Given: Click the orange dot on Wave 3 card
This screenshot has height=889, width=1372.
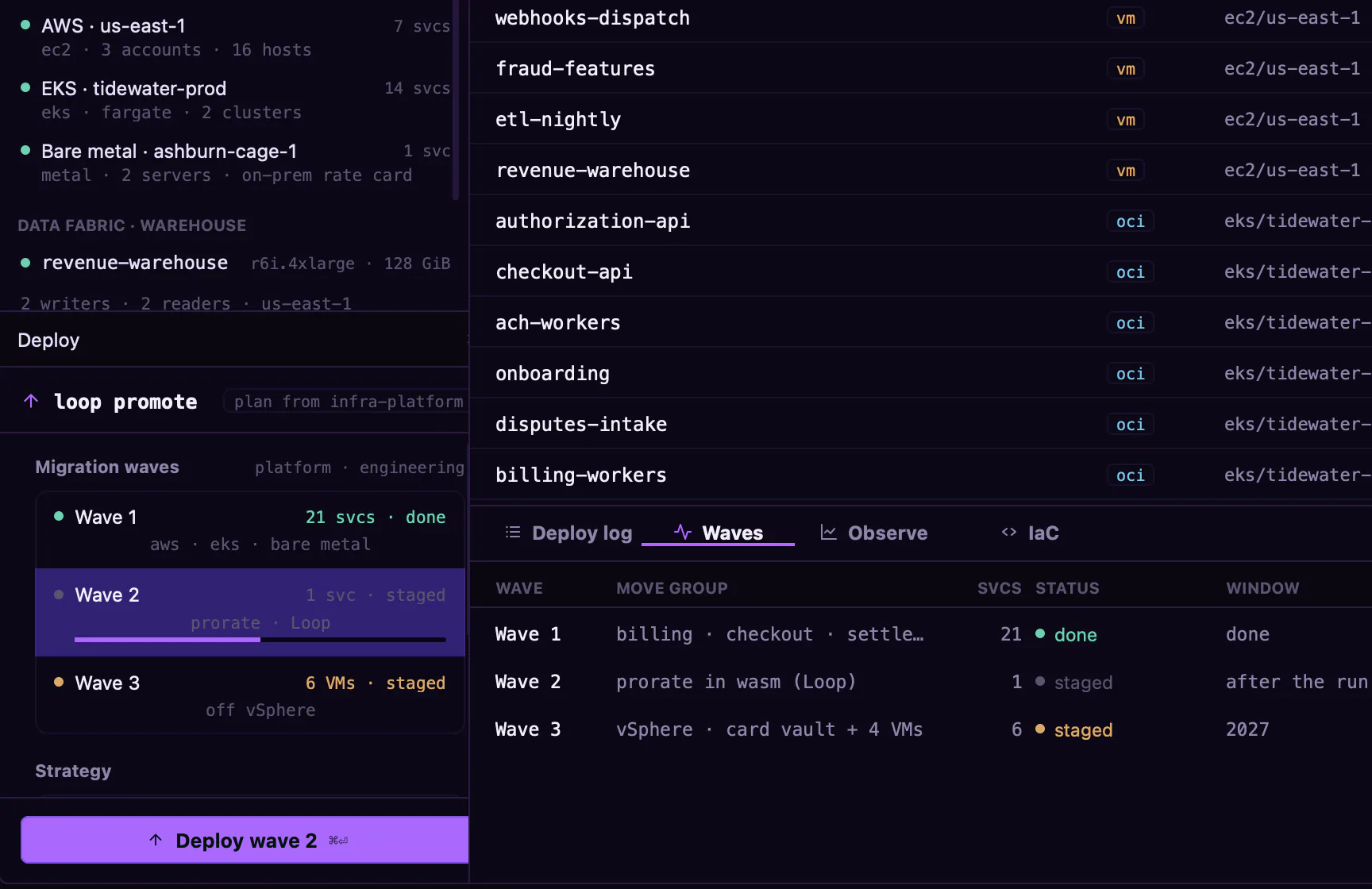Looking at the screenshot, I should click(x=59, y=682).
